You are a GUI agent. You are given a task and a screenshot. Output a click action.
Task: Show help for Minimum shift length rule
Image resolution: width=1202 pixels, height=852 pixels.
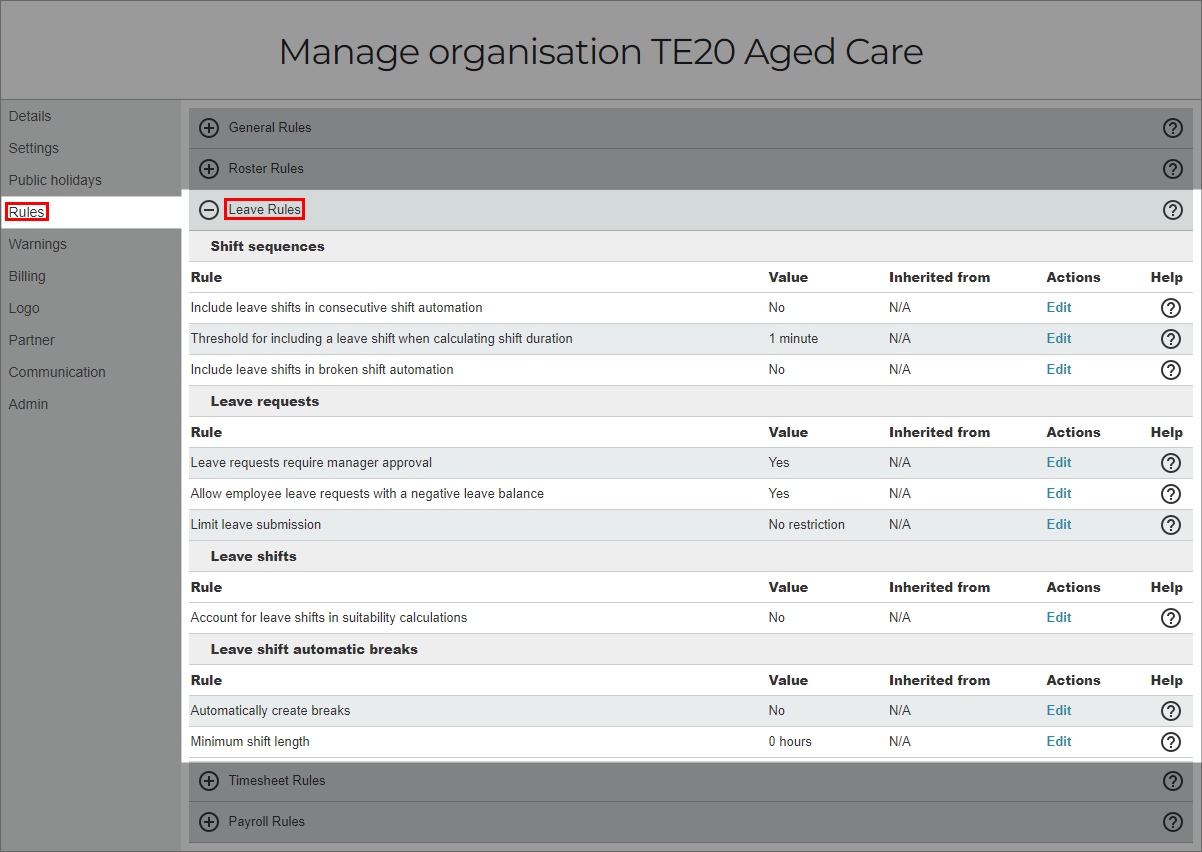[1171, 742]
